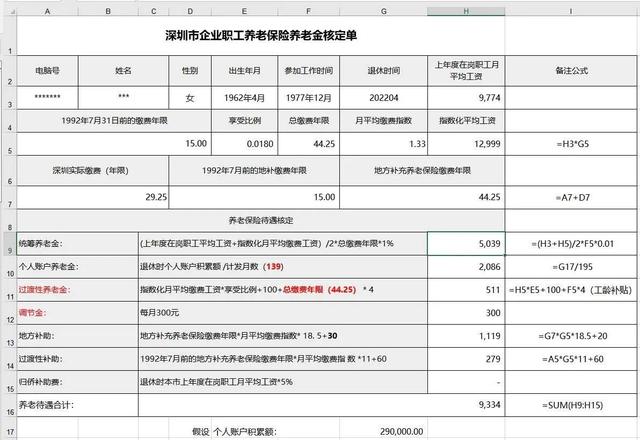Screen dimensions: 640x440
Task: Select the active cell showing 5,039
Action: (x=466, y=244)
